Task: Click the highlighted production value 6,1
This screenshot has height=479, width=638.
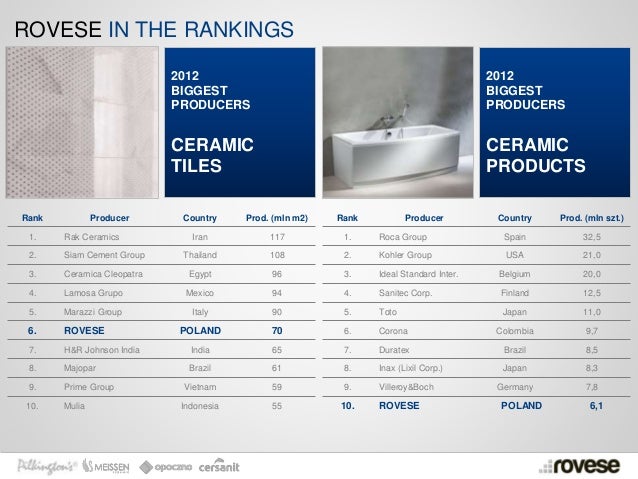Action: (596, 406)
